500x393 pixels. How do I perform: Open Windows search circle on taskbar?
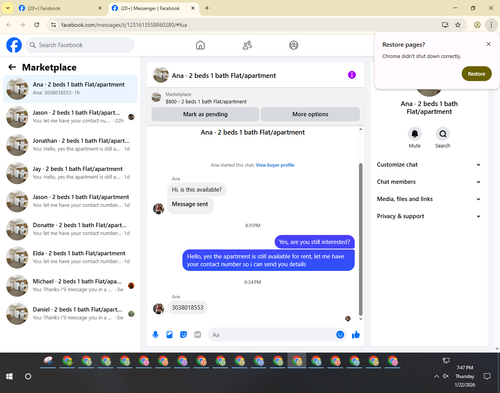[x=28, y=376]
